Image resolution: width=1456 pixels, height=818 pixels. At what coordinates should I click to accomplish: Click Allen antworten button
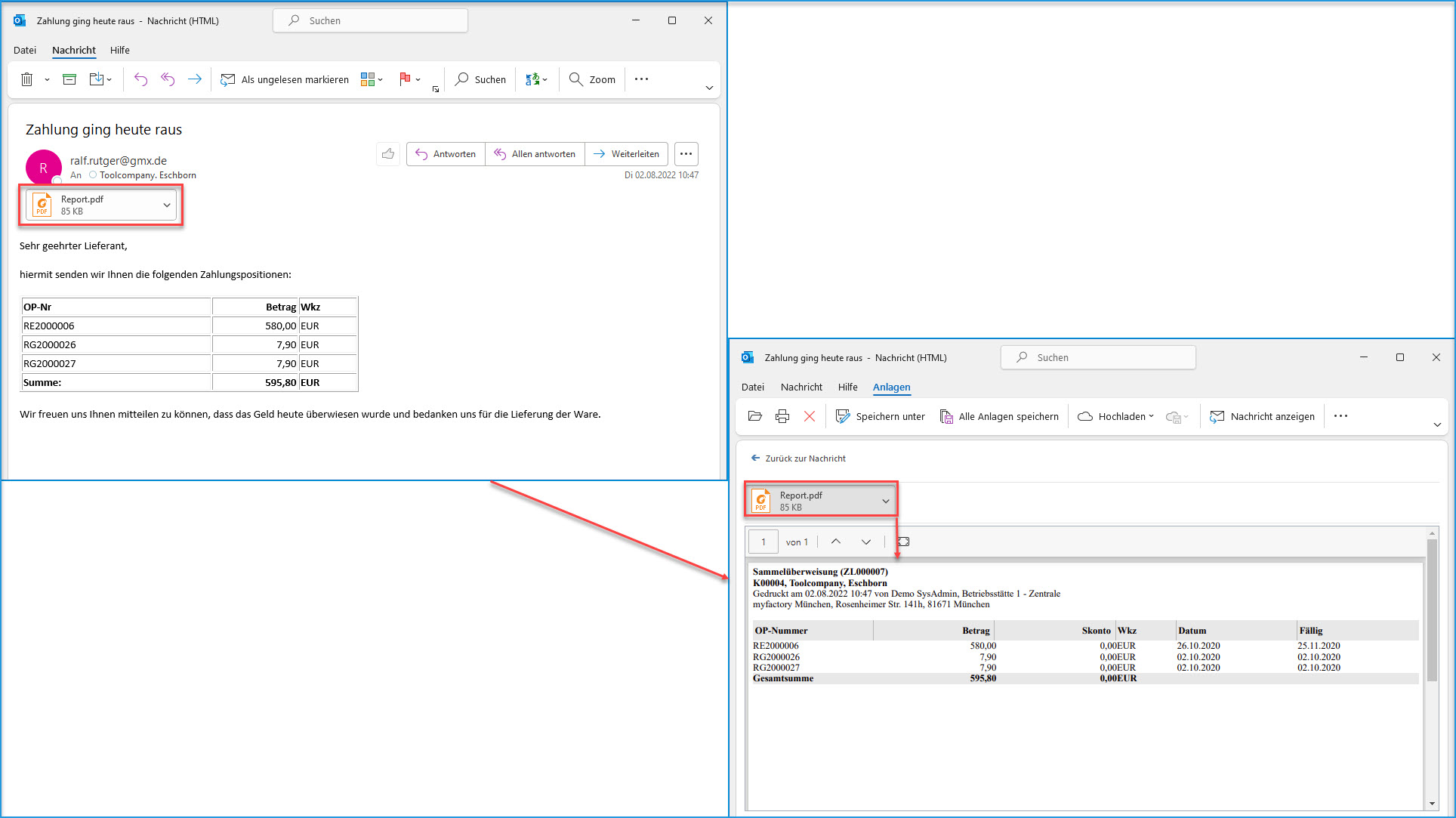535,154
